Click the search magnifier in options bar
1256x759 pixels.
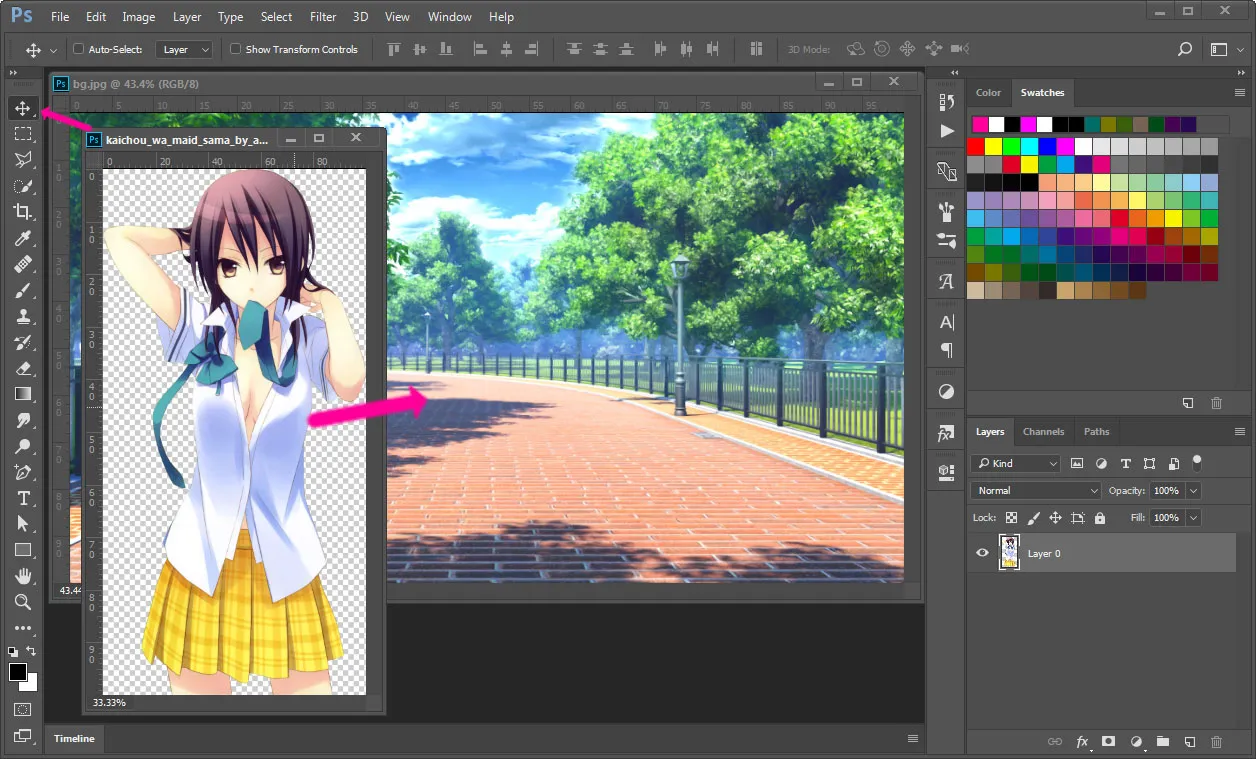pos(1184,49)
